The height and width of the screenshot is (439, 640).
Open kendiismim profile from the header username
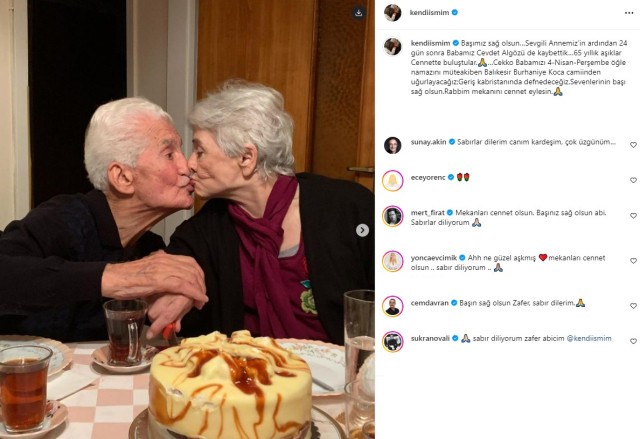click(x=429, y=13)
